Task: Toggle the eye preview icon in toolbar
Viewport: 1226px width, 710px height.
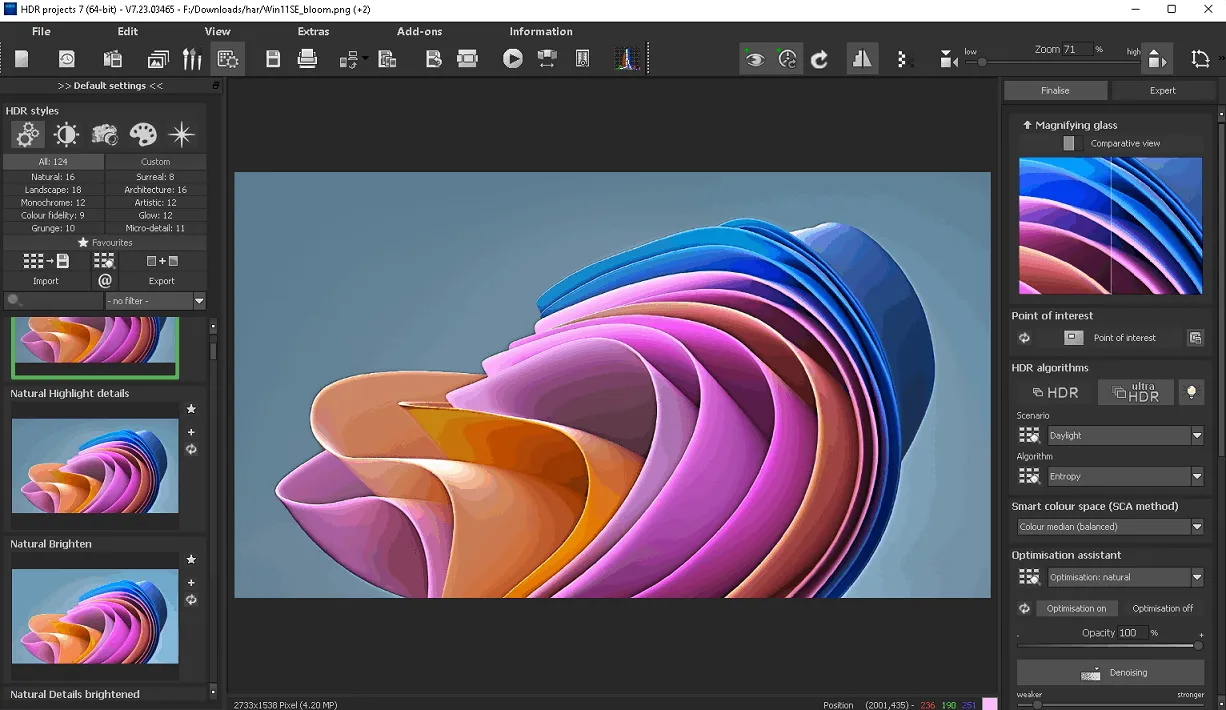Action: (755, 60)
